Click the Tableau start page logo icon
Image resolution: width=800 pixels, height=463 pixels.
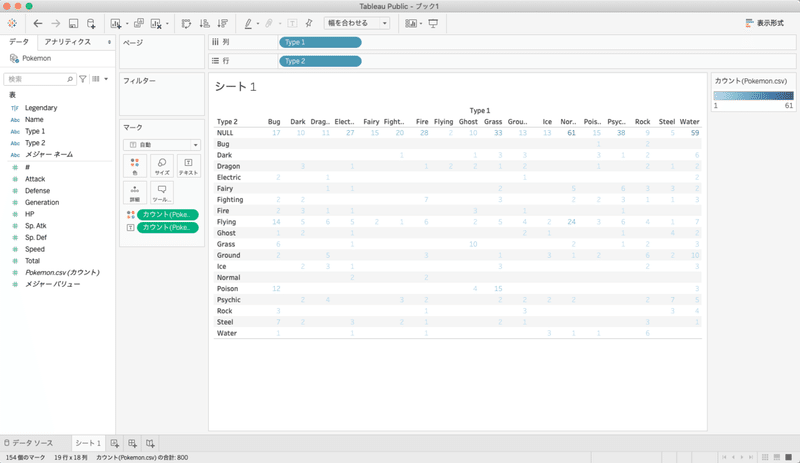point(12,23)
